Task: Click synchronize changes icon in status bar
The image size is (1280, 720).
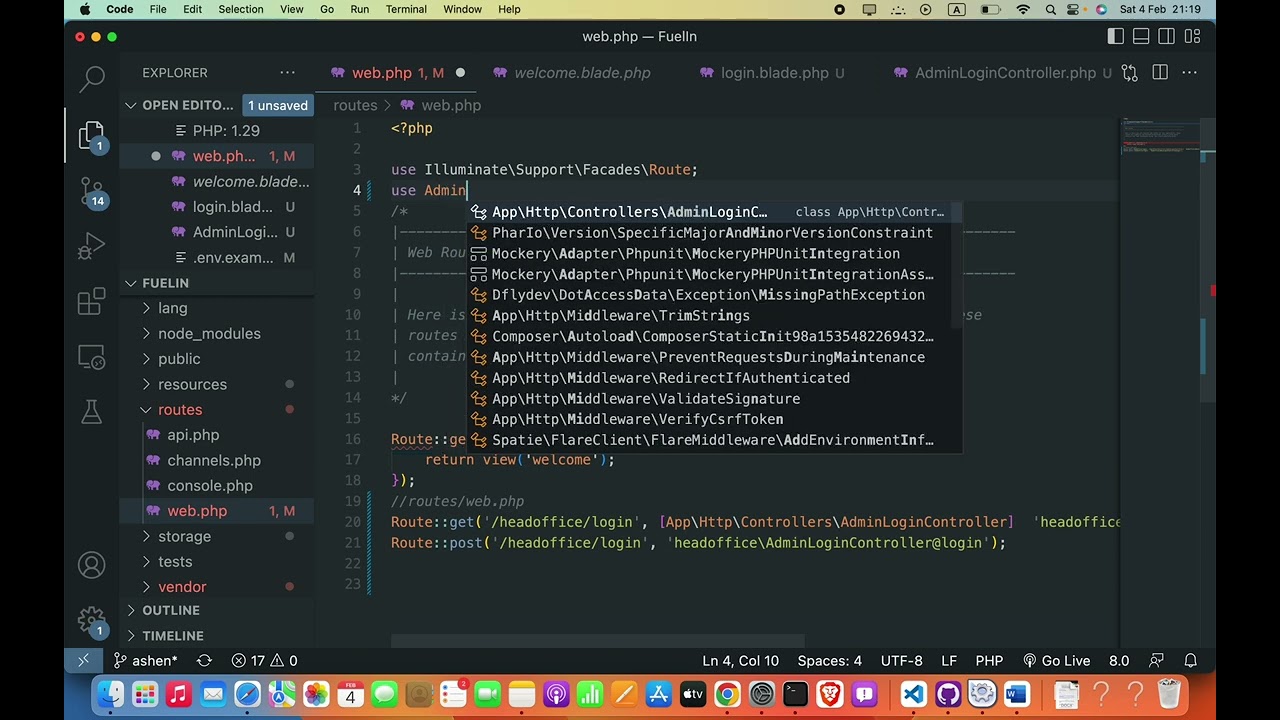Action: (204, 660)
